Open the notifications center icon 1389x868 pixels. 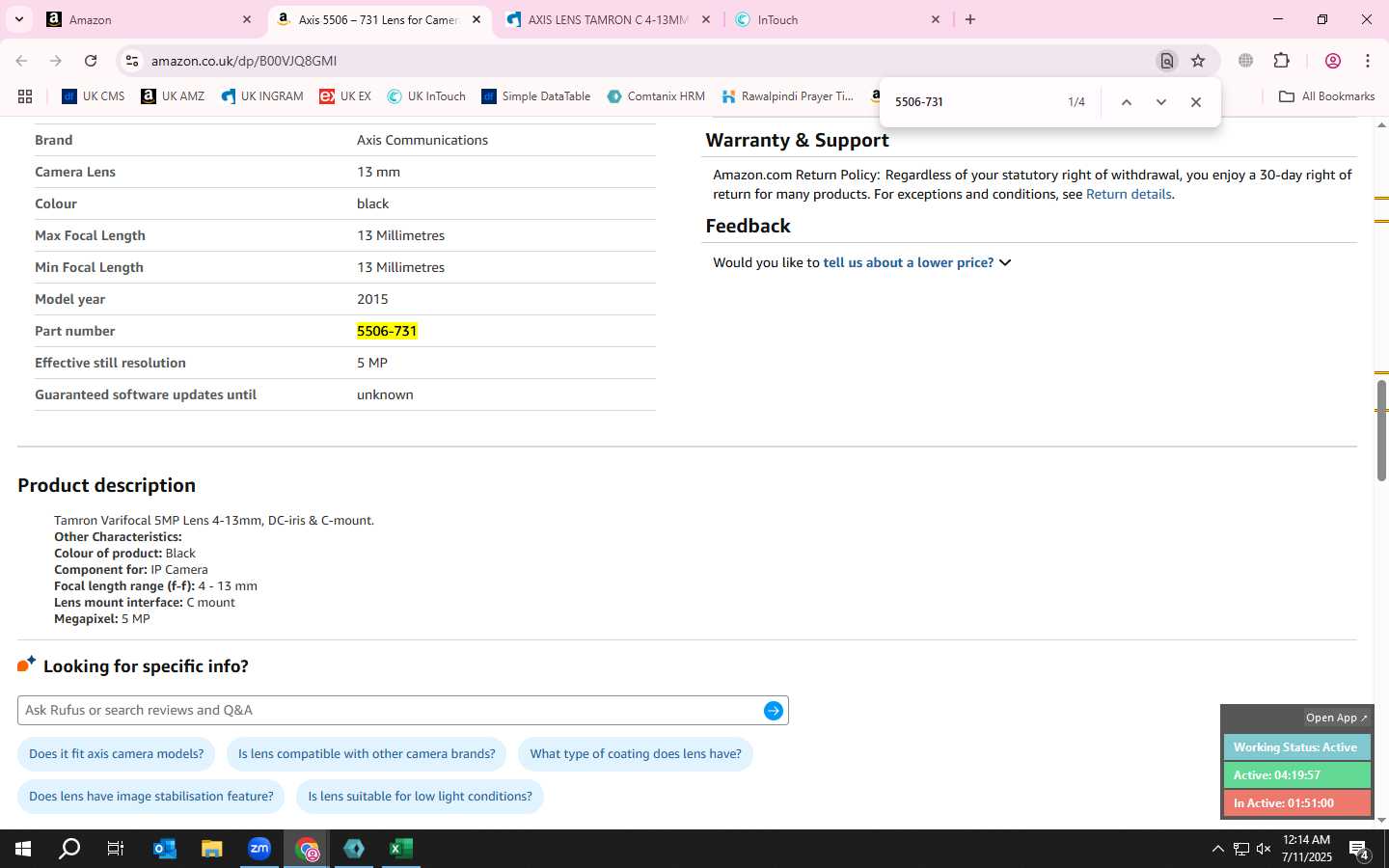[x=1359, y=850]
